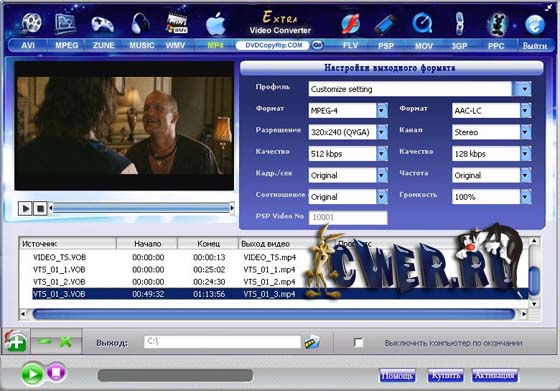Switch to the PSP format tab
Image resolution: width=560 pixels, height=391 pixels.
pyautogui.click(x=386, y=46)
